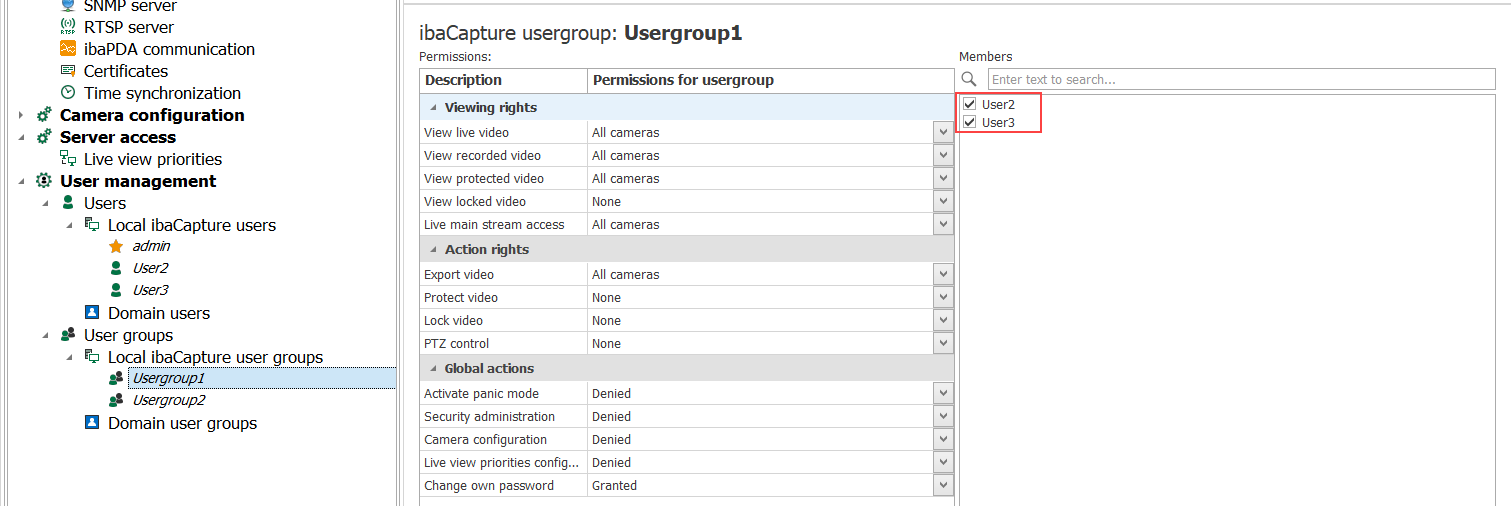The image size is (1511, 506).
Task: Open the View locked video dropdown
Action: coord(943,201)
